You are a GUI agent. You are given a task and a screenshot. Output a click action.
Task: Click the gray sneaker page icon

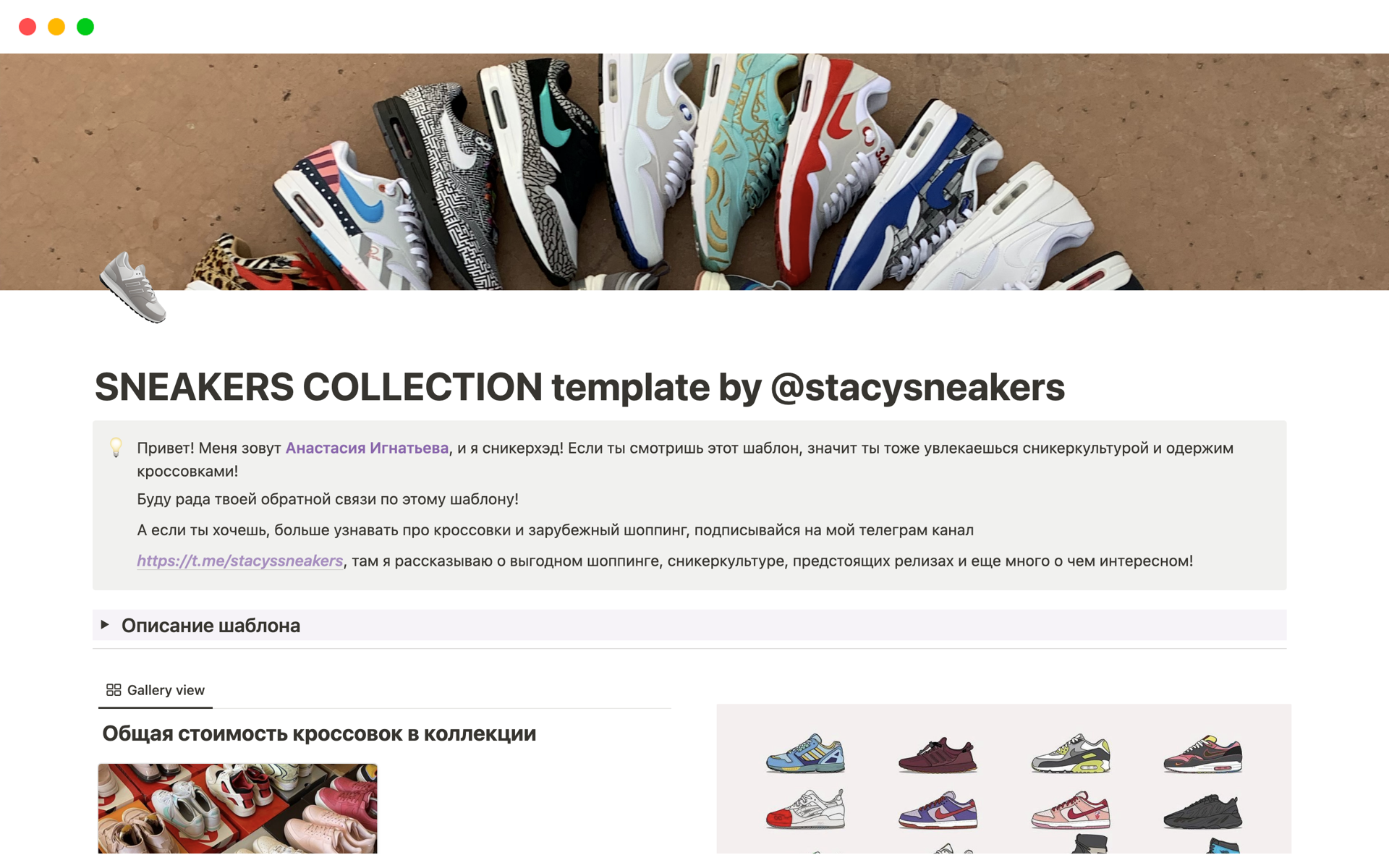tap(133, 287)
